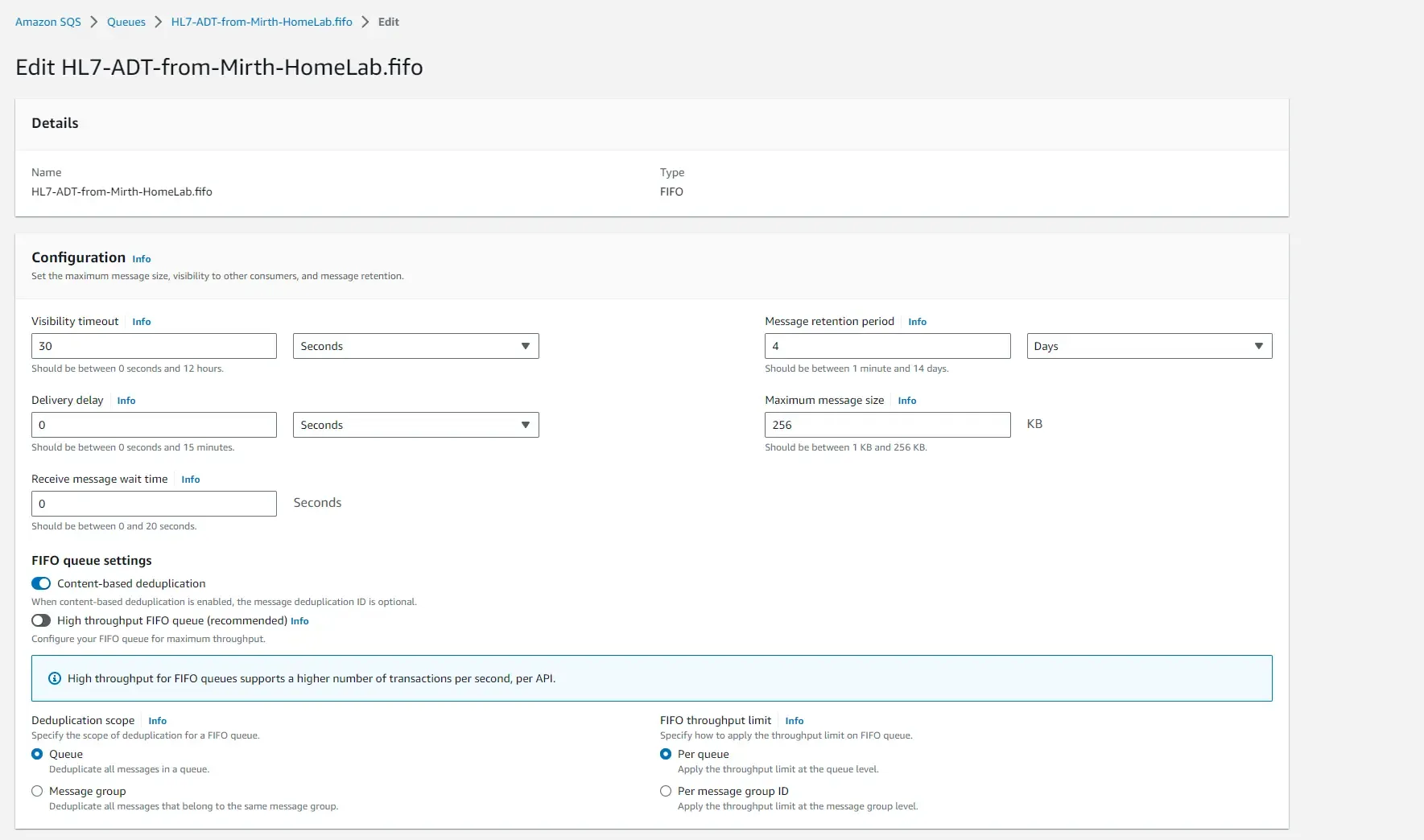Go to Amazon SQS via breadcrumb
This screenshot has height=840, width=1424.
point(47,22)
